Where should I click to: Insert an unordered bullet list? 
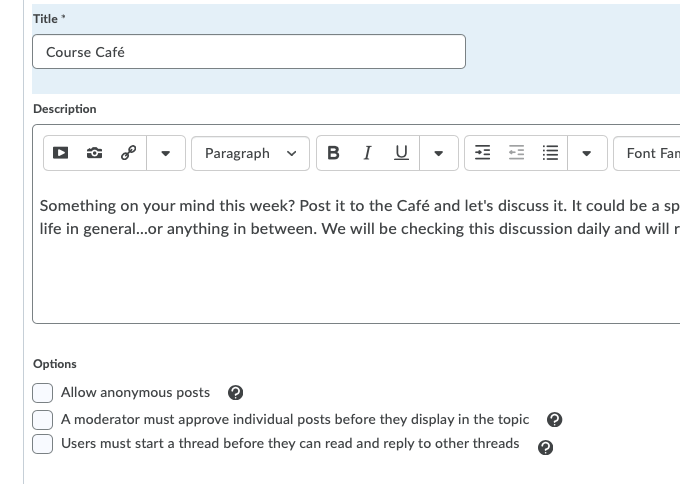549,153
